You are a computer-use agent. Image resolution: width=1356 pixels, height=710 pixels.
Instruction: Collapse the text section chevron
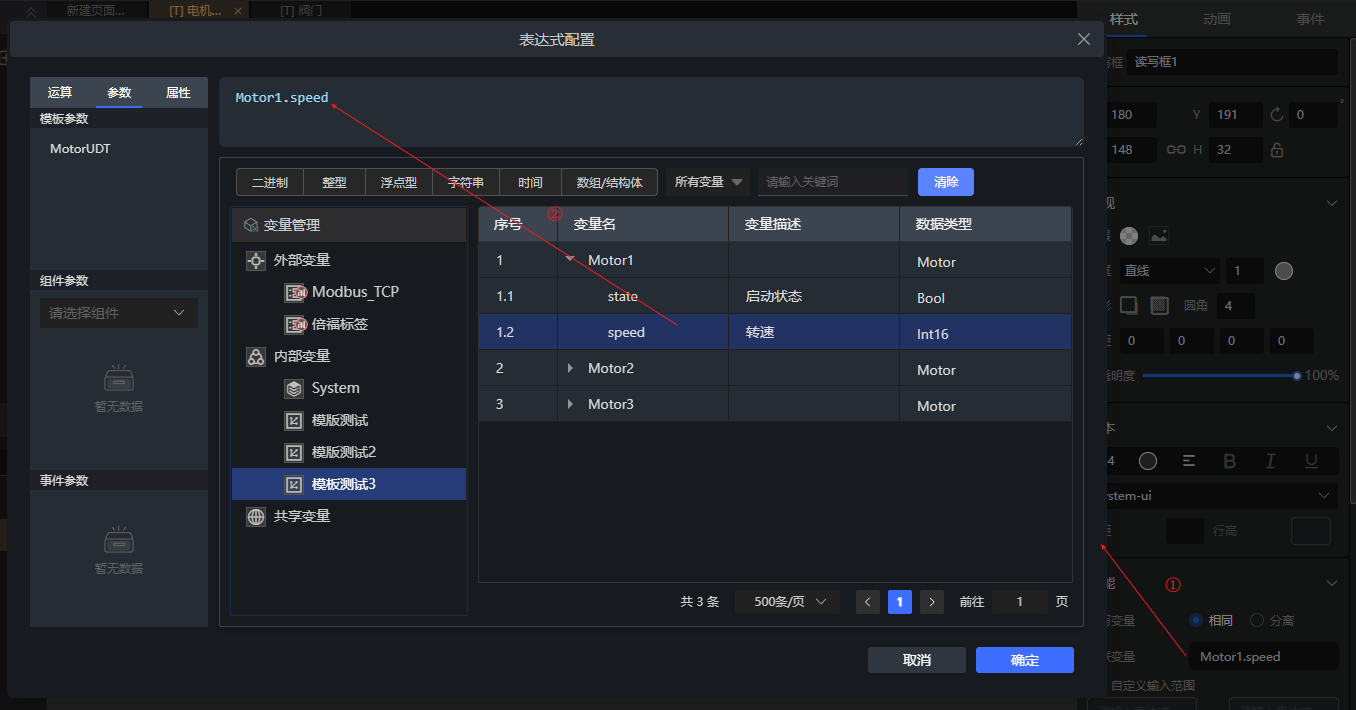point(1331,428)
